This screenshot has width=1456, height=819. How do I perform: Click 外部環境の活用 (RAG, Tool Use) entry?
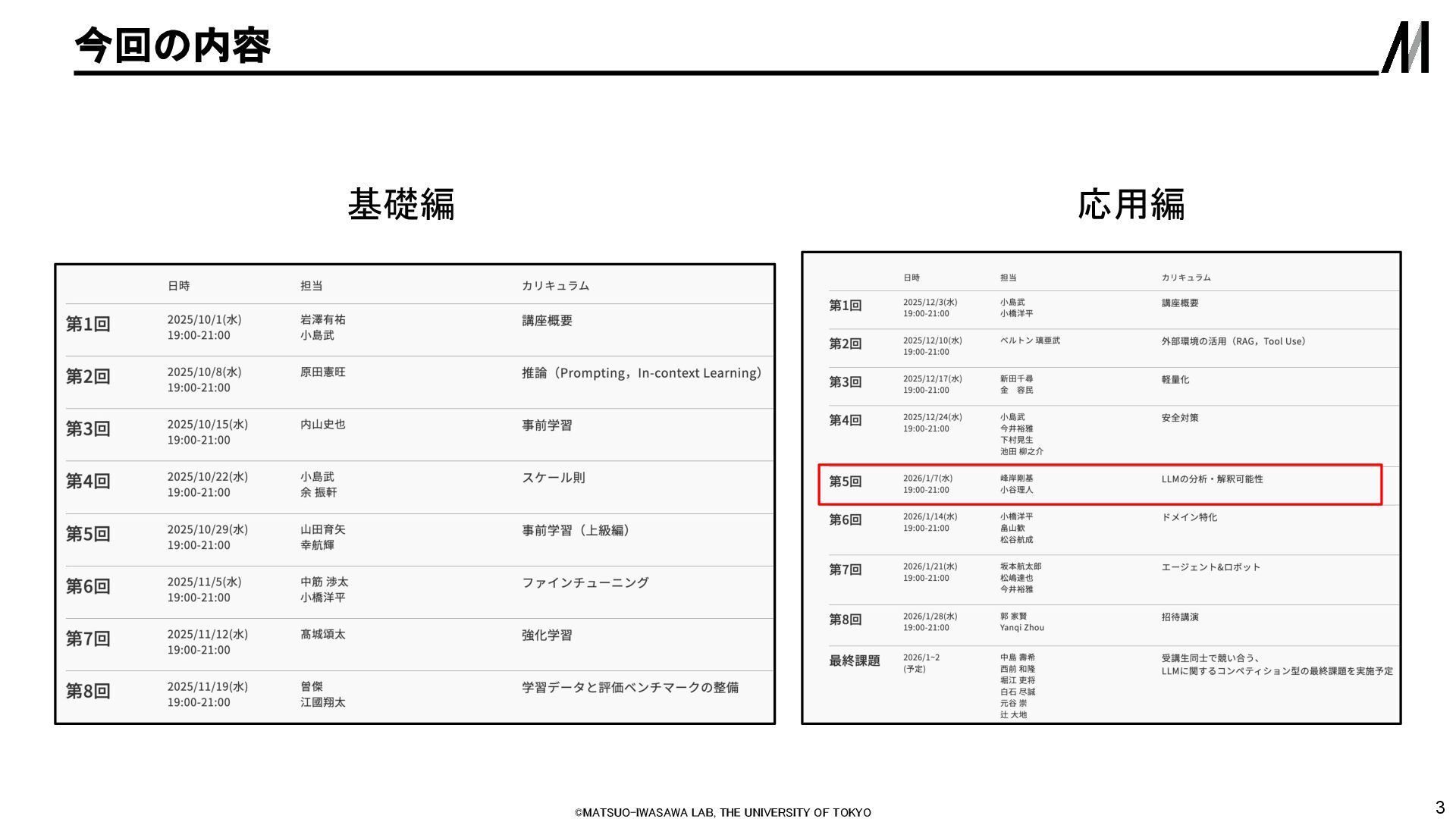pyautogui.click(x=1233, y=341)
